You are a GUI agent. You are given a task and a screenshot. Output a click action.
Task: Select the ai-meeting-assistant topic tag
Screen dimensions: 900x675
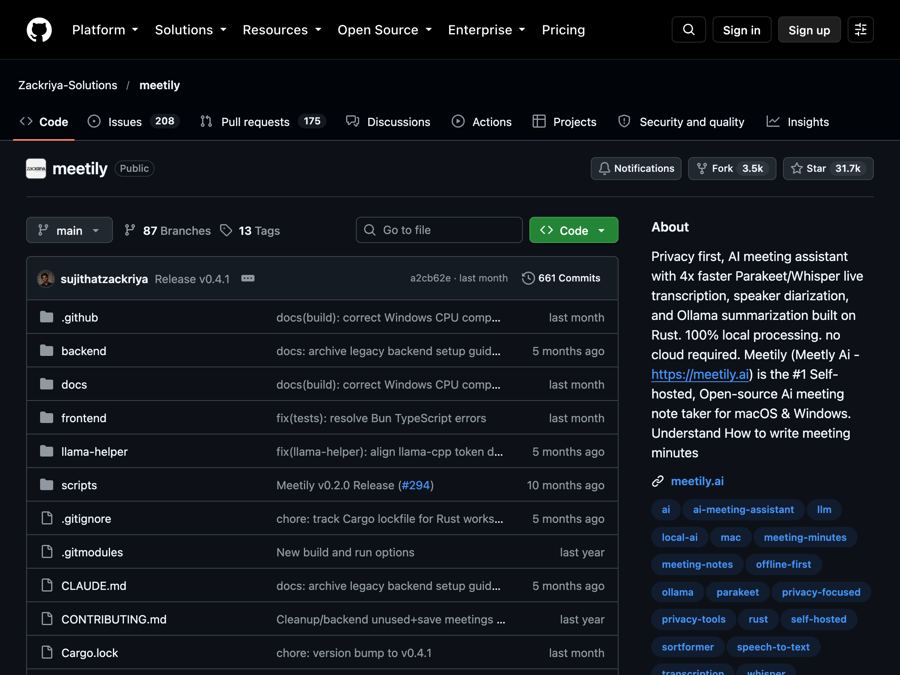pos(743,510)
